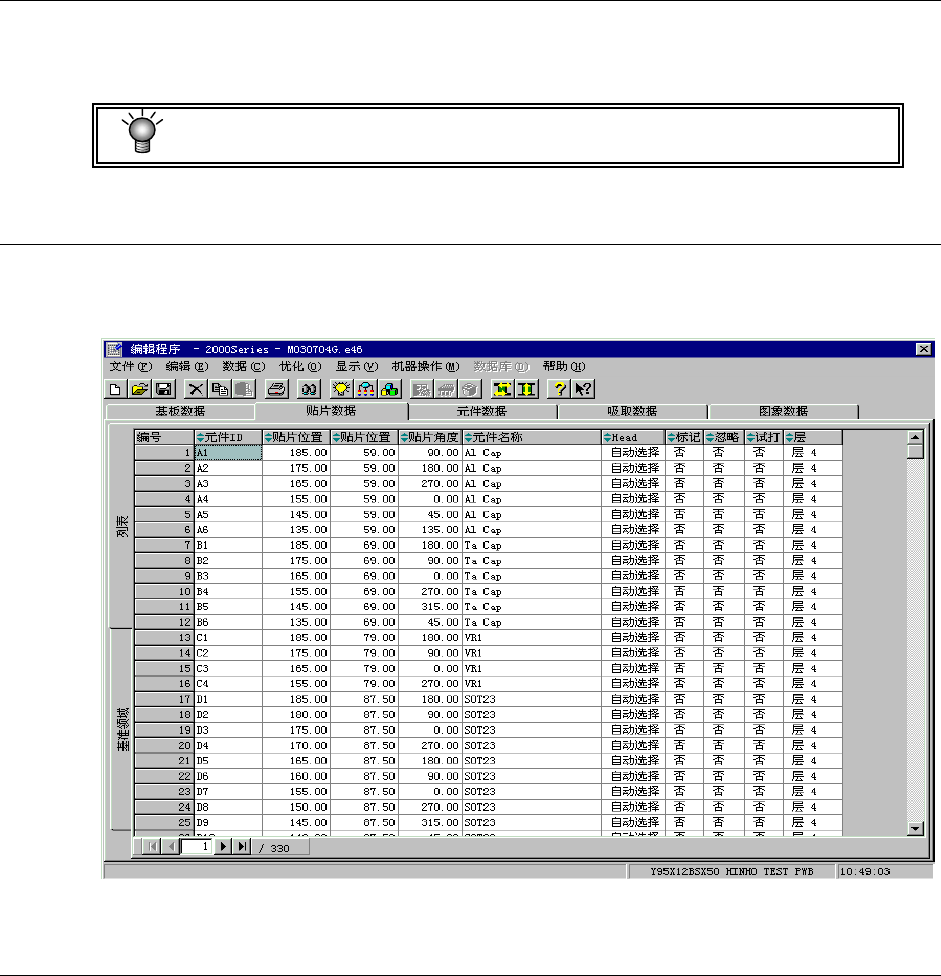The image size is (941, 976).
Task: Click the SOT23 name cell in row D7
Action: point(532,792)
